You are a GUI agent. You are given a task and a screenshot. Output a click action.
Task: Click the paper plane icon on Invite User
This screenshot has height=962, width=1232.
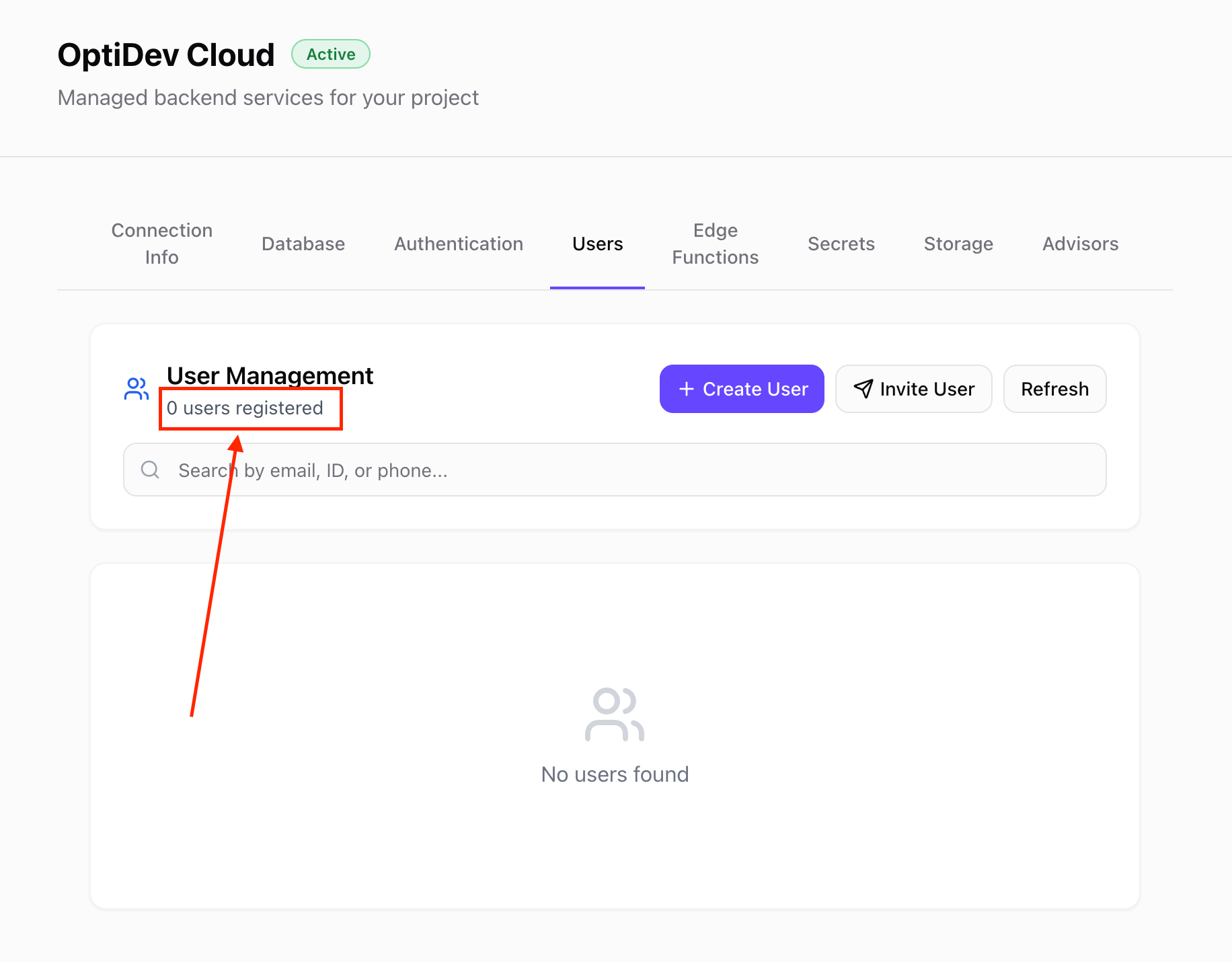(x=863, y=389)
